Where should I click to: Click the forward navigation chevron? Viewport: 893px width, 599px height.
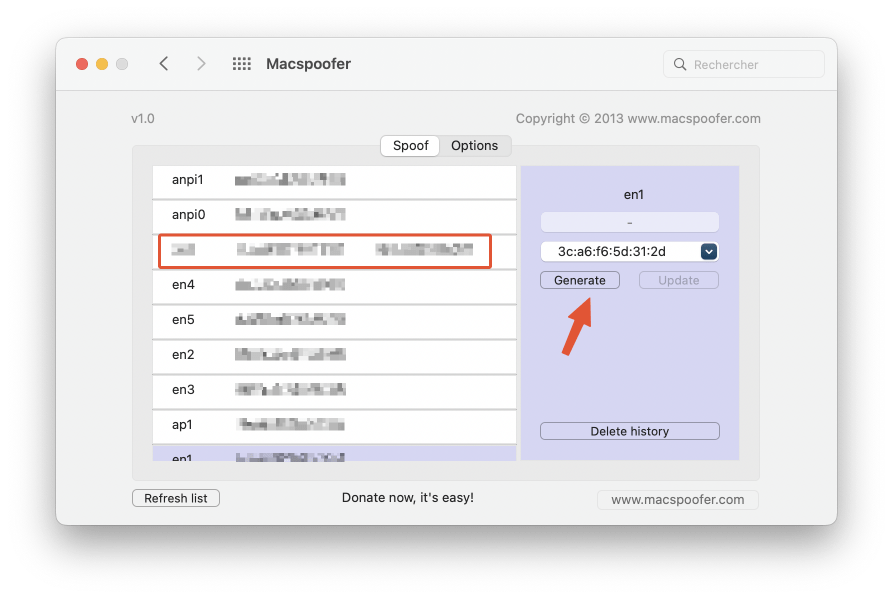pyautogui.click(x=200, y=63)
